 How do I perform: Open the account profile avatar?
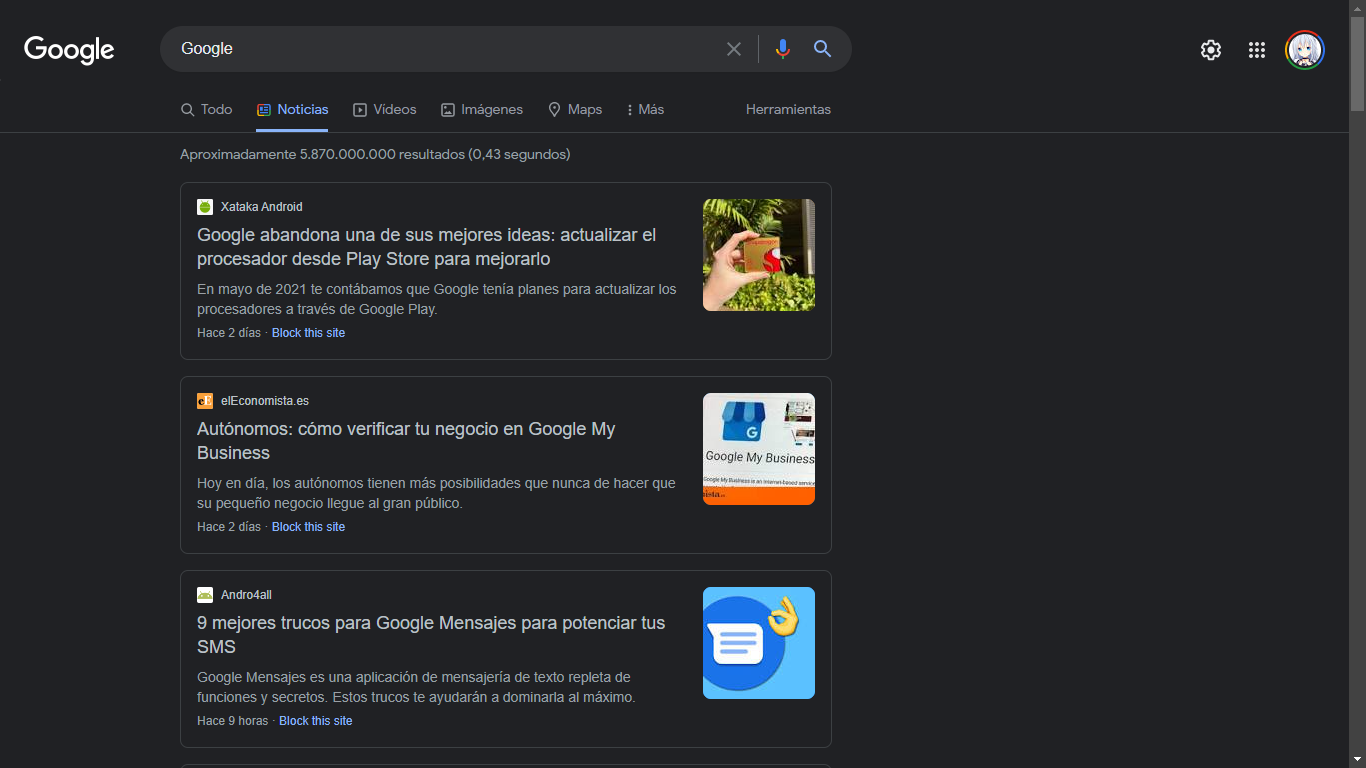pyautogui.click(x=1305, y=50)
